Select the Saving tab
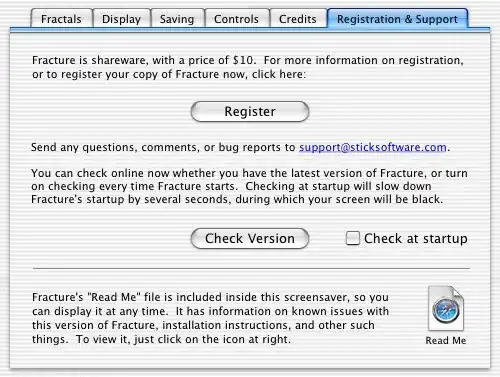Screen dimensions: 500x377 pos(177,19)
